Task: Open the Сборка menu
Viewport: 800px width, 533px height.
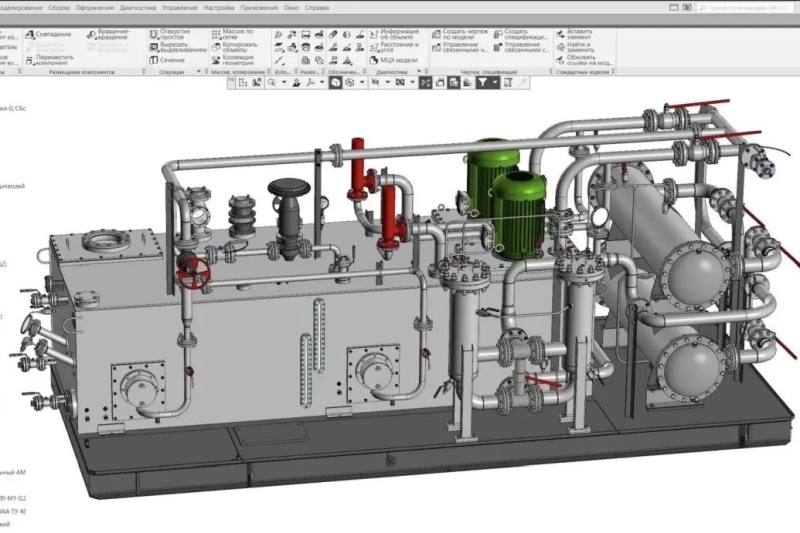Action: (x=59, y=8)
